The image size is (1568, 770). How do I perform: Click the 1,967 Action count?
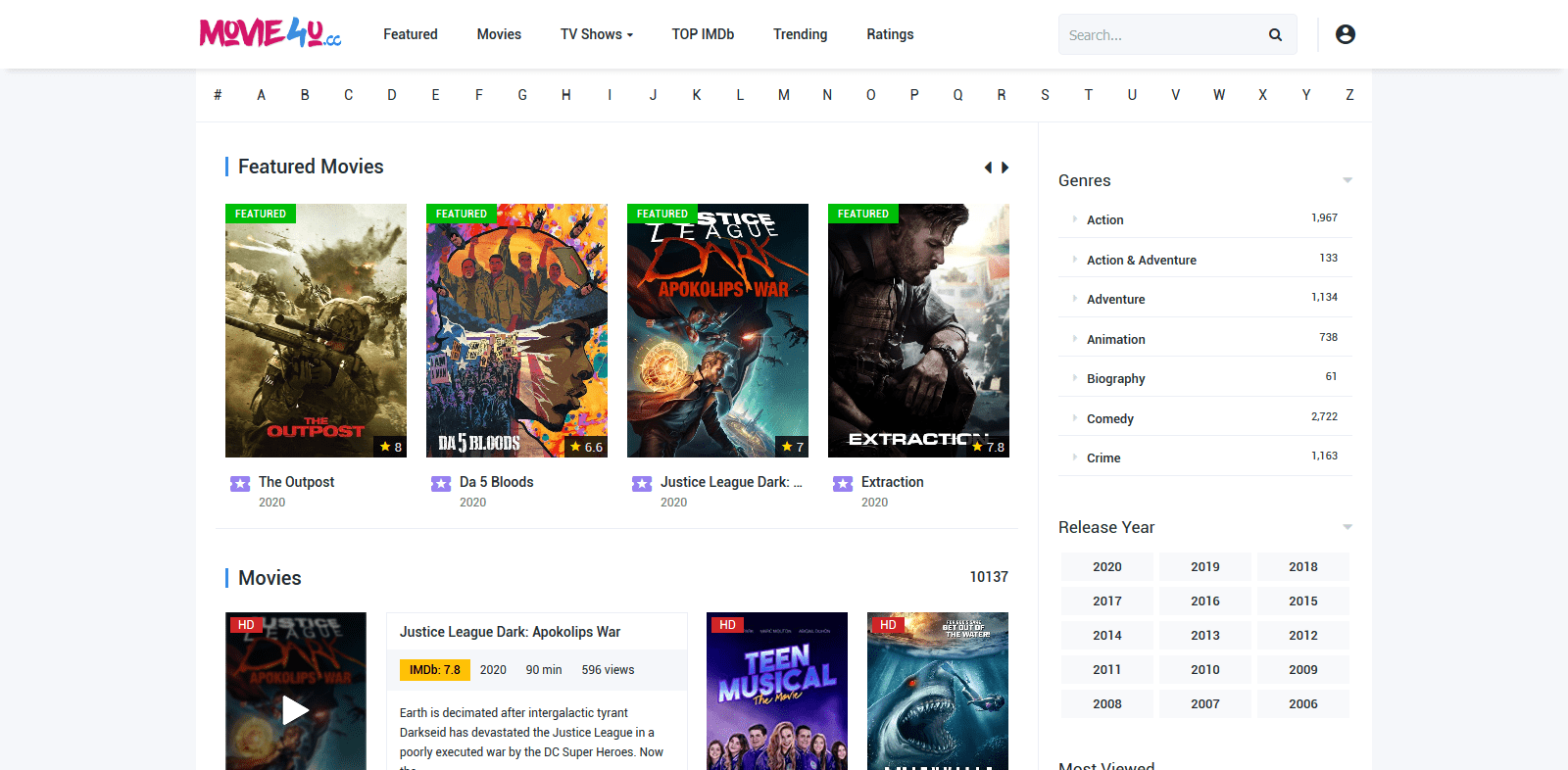(x=1324, y=217)
